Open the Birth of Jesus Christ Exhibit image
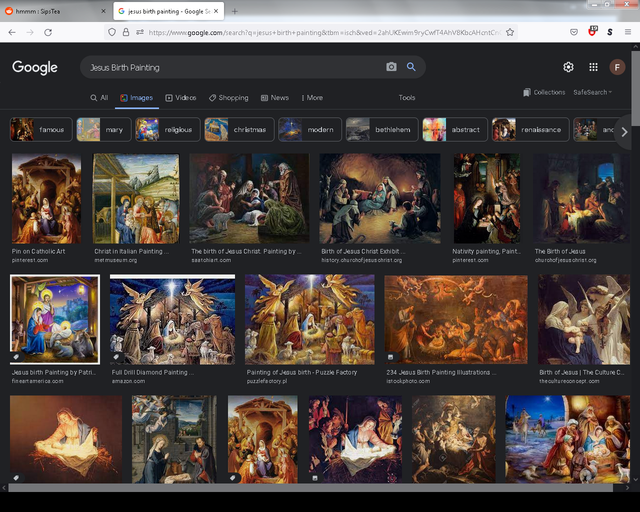 [380, 198]
